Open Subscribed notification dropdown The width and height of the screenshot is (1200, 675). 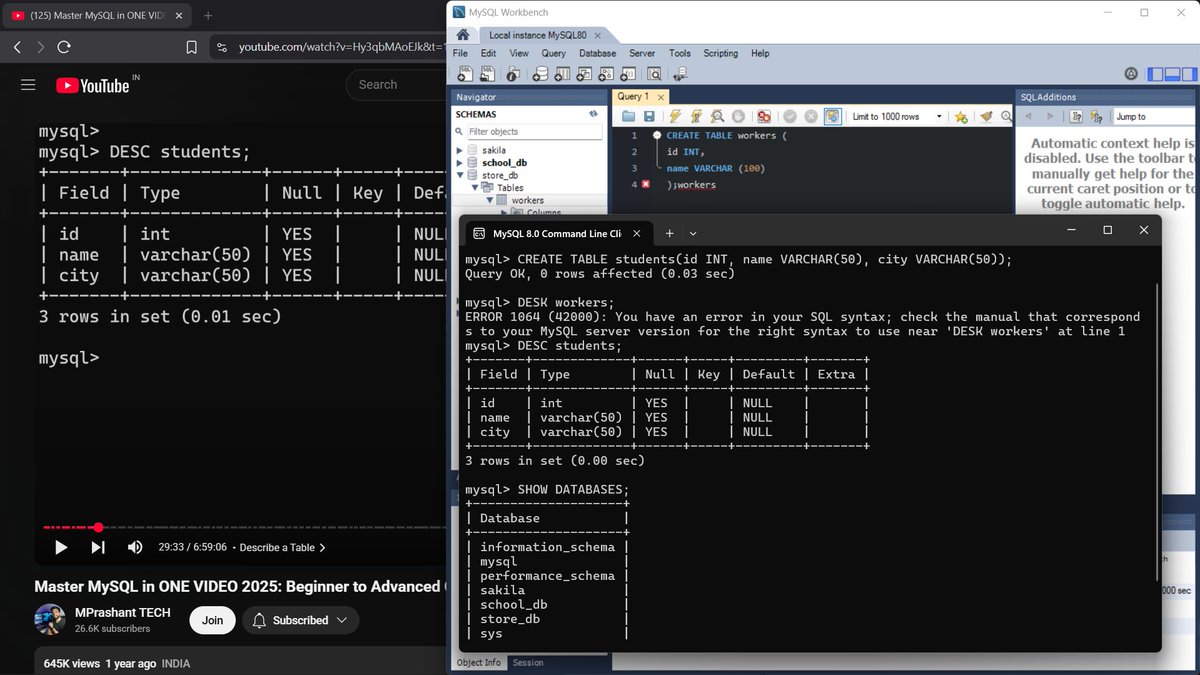point(301,621)
